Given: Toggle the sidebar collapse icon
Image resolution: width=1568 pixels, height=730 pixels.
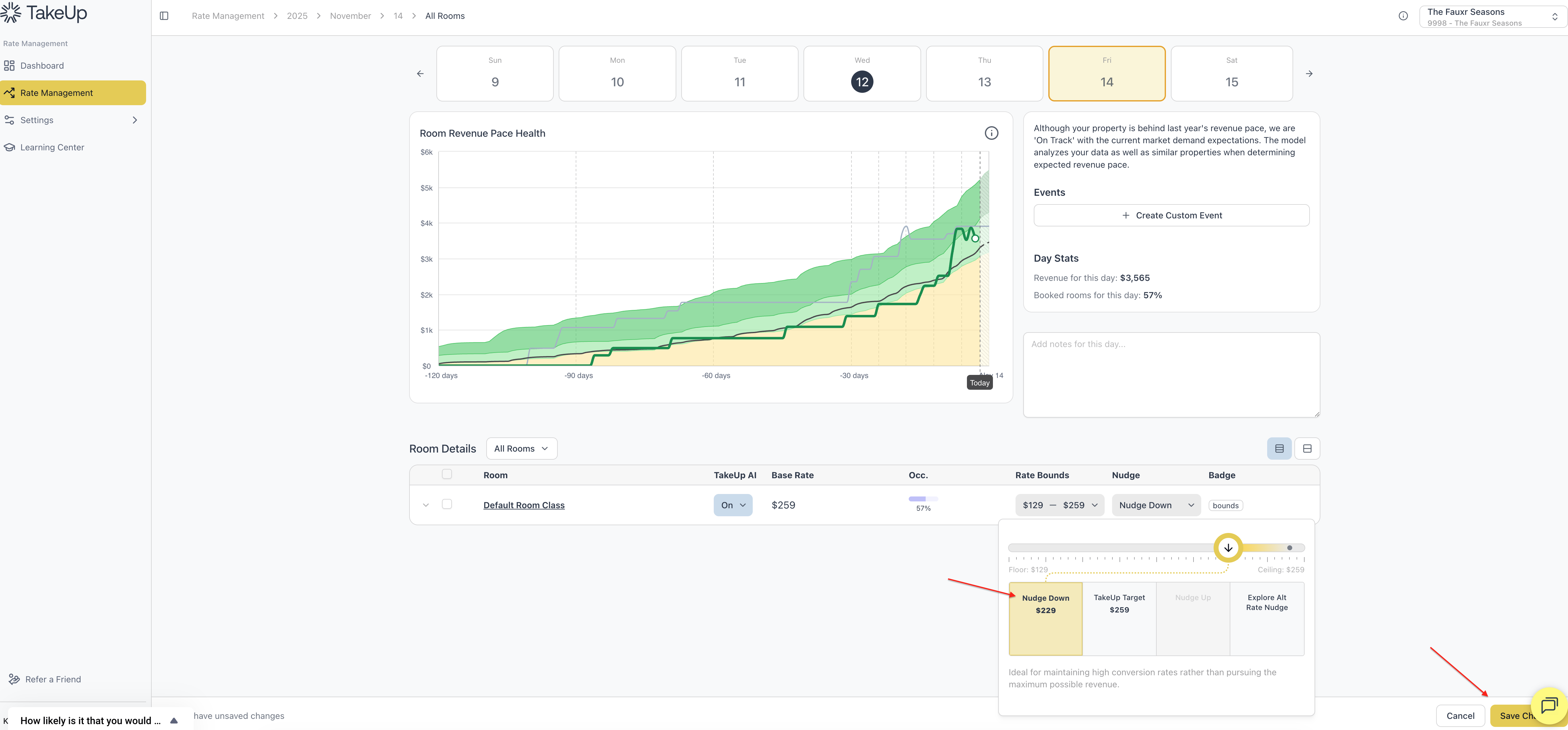Looking at the screenshot, I should click(164, 16).
